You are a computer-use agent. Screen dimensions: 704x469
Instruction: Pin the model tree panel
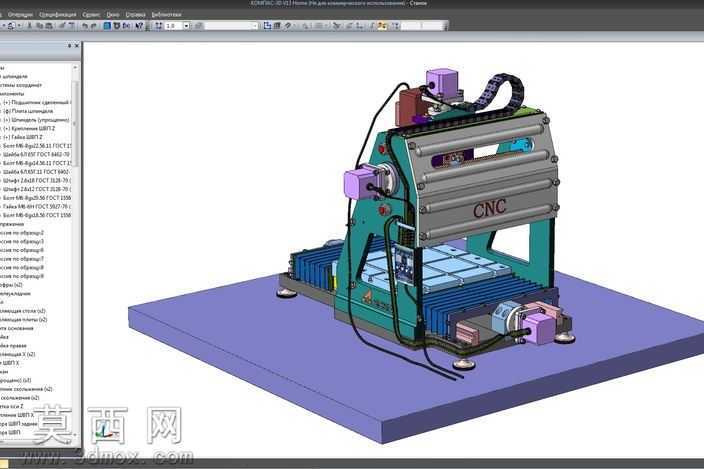point(69,45)
